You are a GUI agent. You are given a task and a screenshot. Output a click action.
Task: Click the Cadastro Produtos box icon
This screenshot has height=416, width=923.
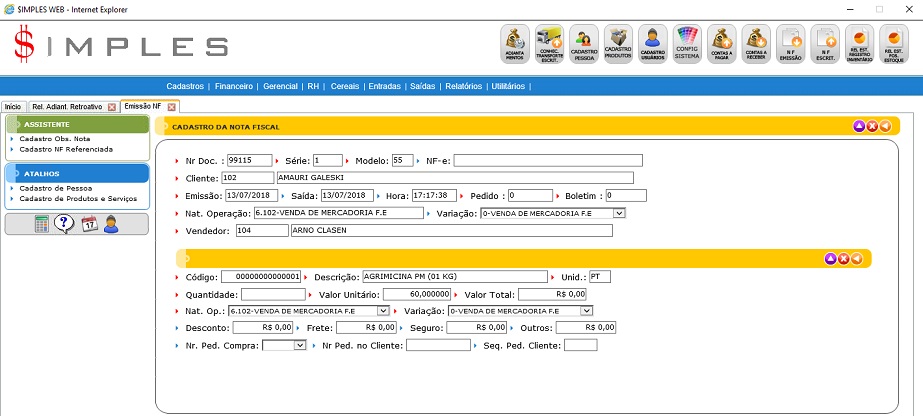coord(618,45)
